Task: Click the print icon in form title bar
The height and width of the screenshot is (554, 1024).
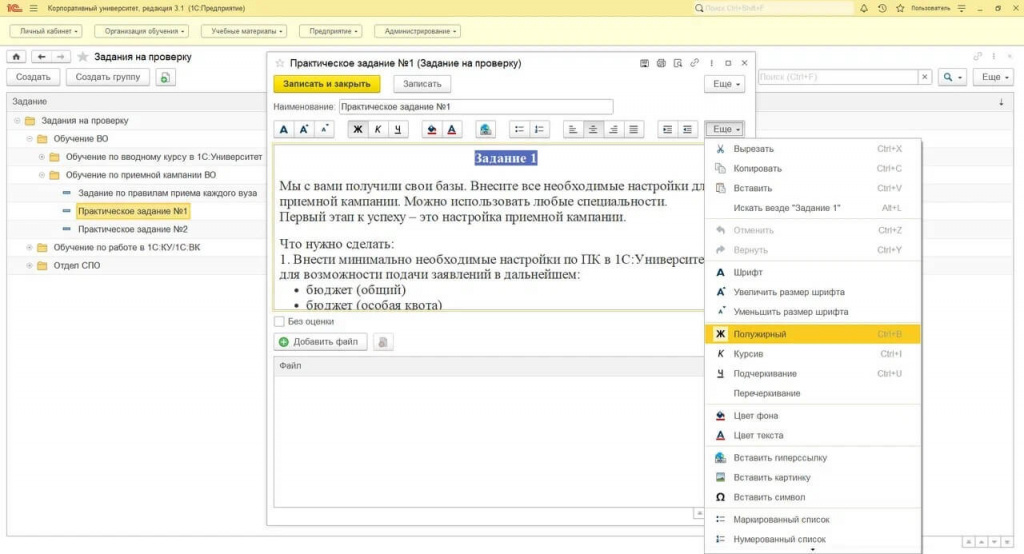Action: click(661, 63)
